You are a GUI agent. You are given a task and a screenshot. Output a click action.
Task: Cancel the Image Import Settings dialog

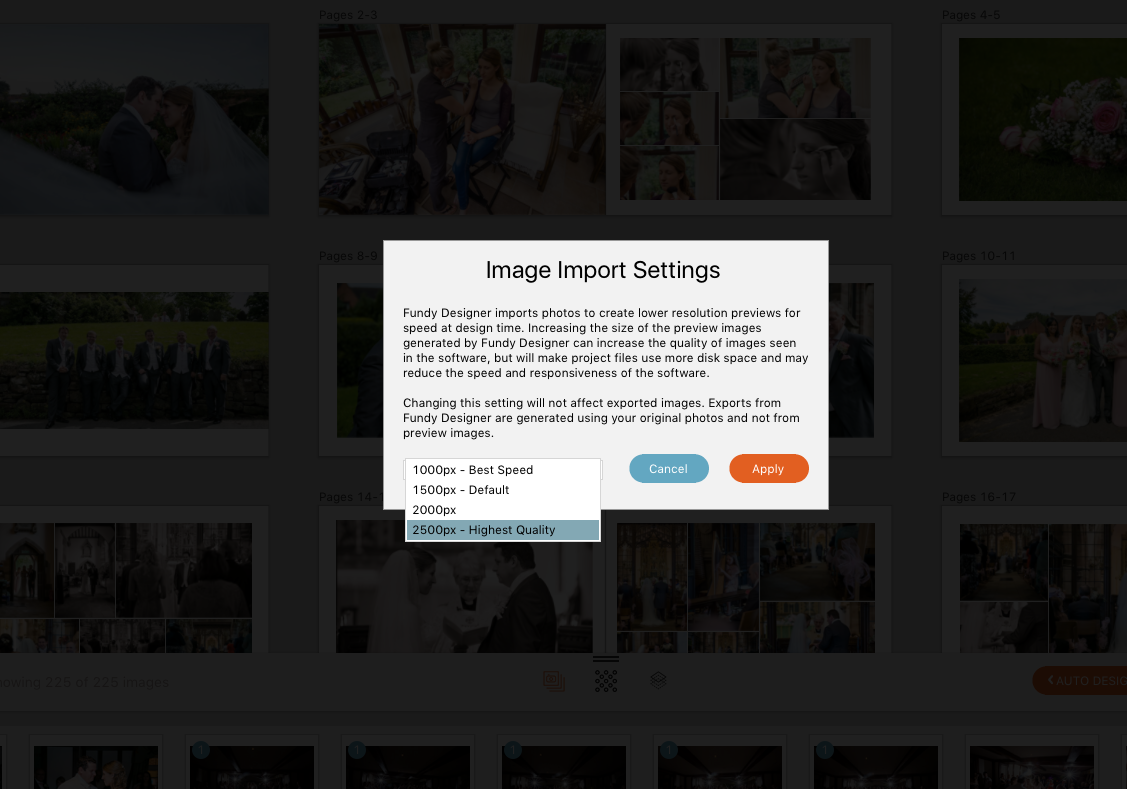(x=668, y=469)
